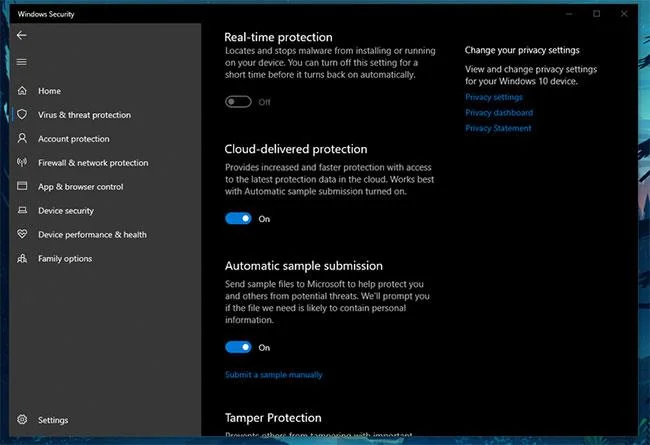Image resolution: width=650 pixels, height=445 pixels.
Task: Click the Automatic sample submission heading
Action: pos(303,266)
